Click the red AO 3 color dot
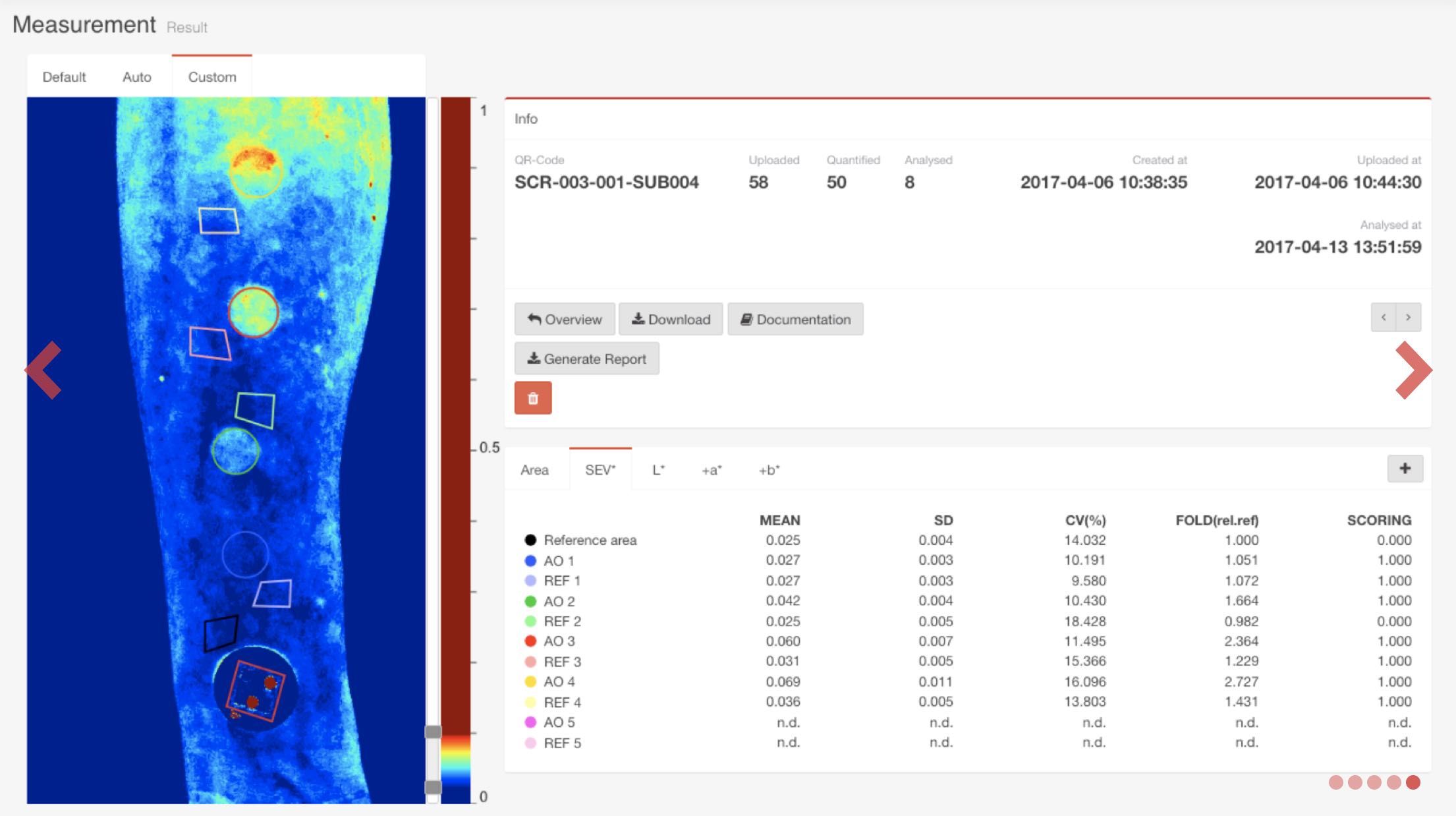This screenshot has height=816, width=1456. 530,641
